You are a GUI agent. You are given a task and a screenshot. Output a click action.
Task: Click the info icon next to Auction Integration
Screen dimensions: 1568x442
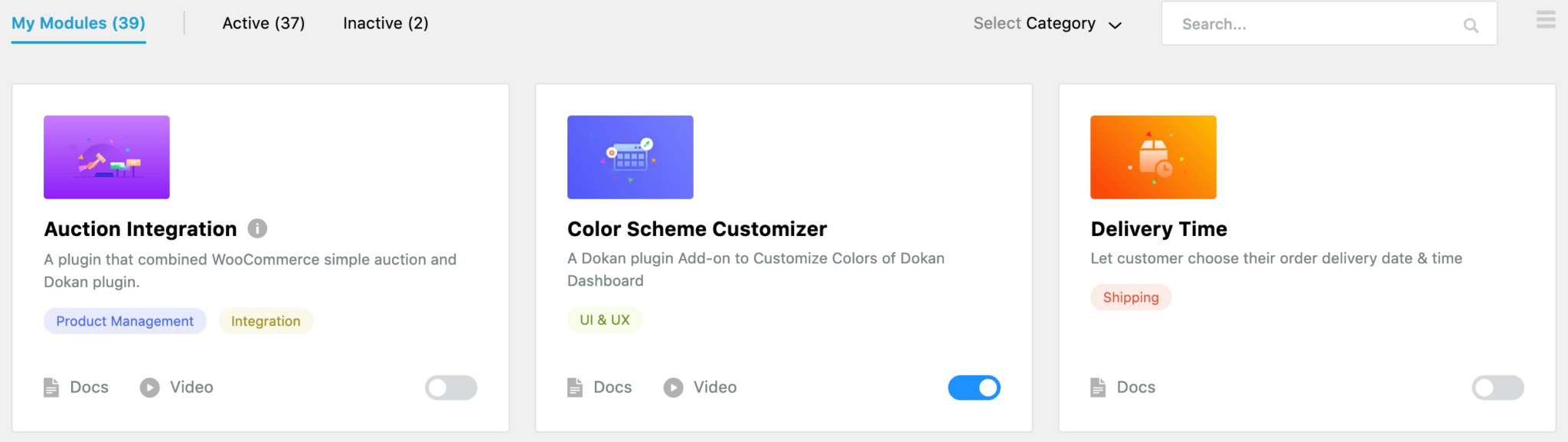257,228
